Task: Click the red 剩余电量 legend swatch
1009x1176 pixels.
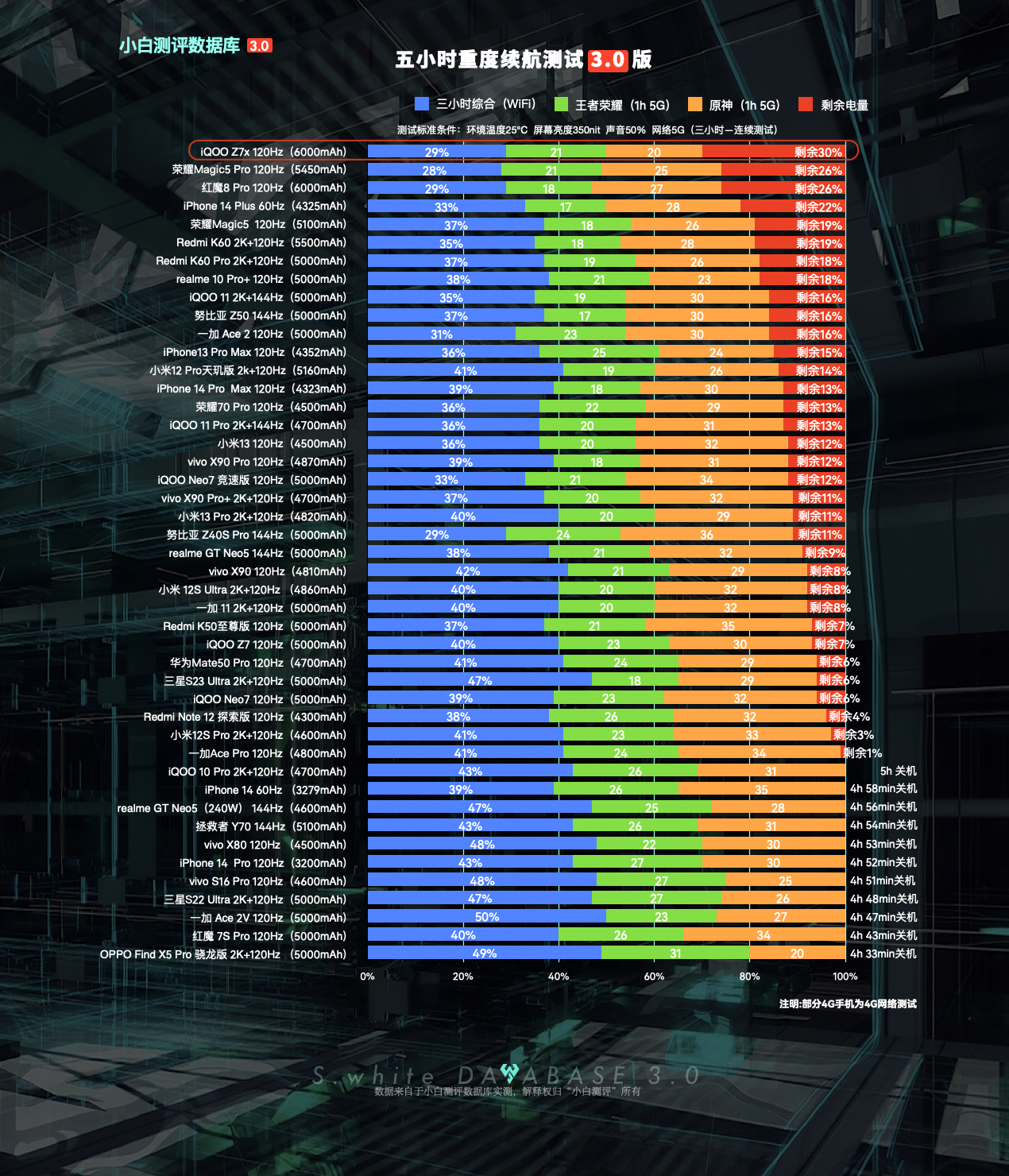Action: click(x=806, y=103)
